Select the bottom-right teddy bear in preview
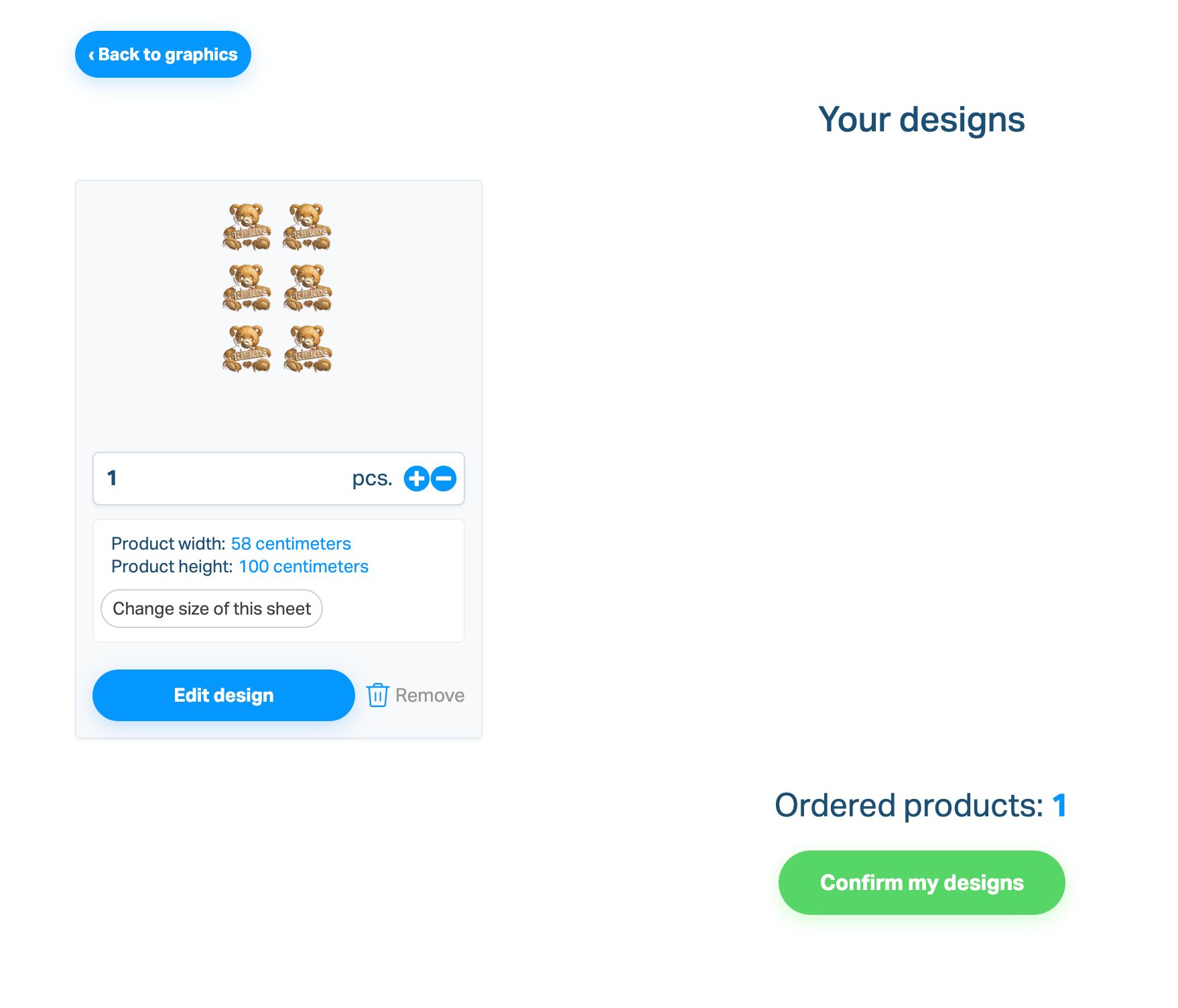Screen dimensions: 1178x1008 [x=308, y=349]
